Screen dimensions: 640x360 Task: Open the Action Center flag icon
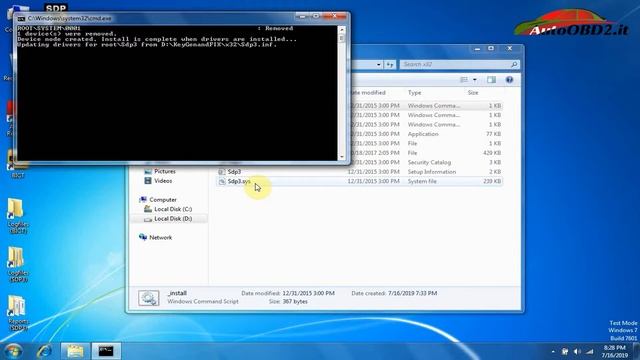pos(565,351)
